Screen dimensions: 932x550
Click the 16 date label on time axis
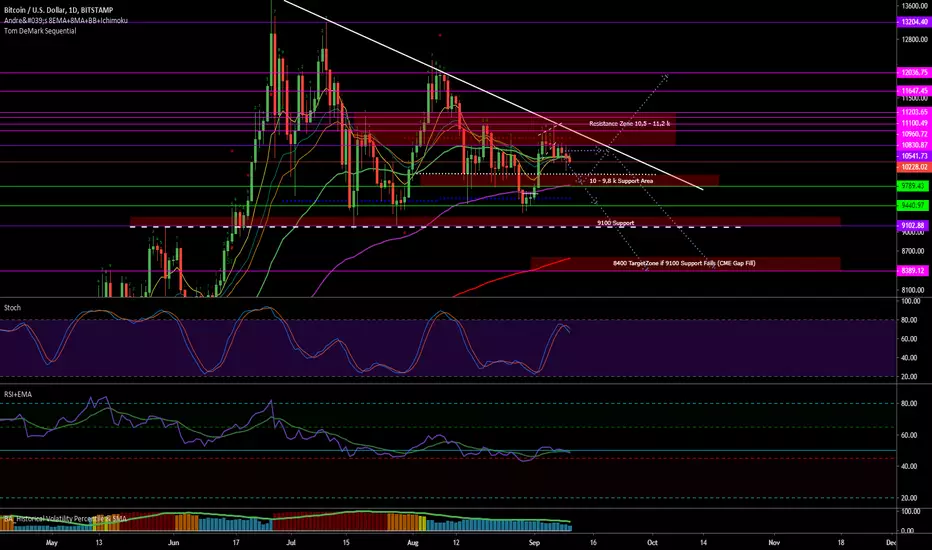coord(593,542)
